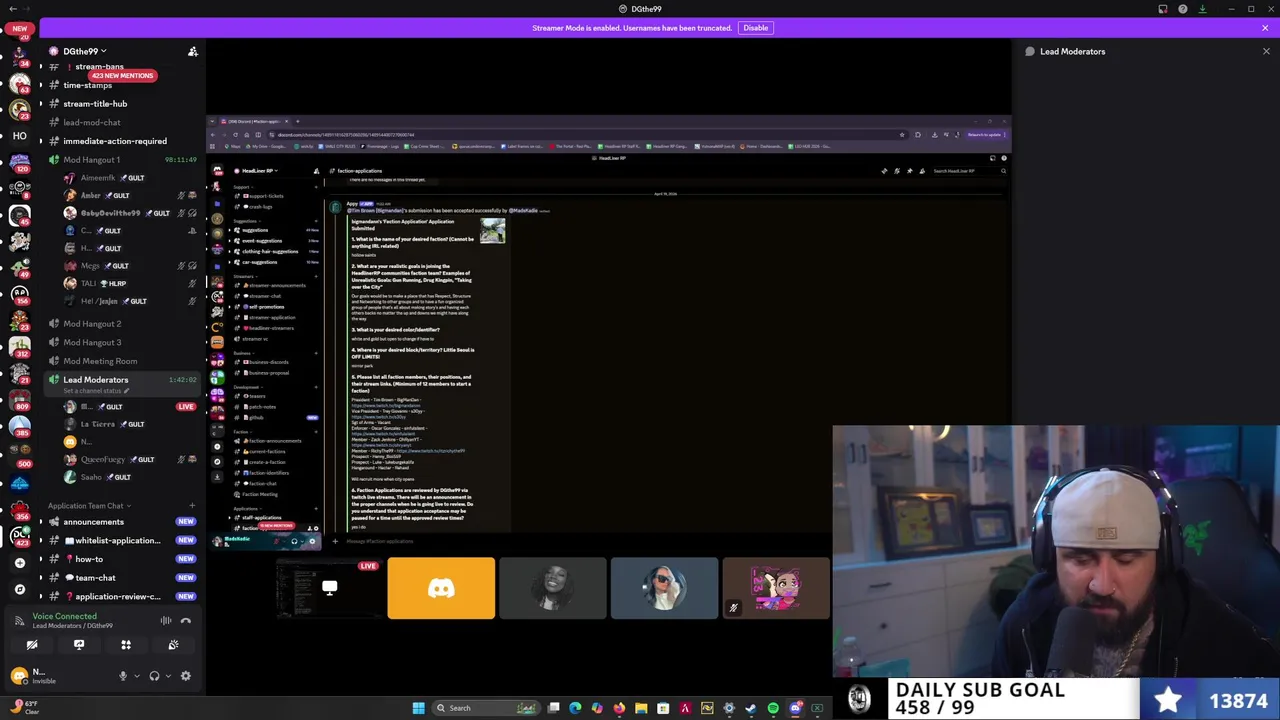
Task: Select the participant tile with the muted mic icon
Action: point(776,588)
